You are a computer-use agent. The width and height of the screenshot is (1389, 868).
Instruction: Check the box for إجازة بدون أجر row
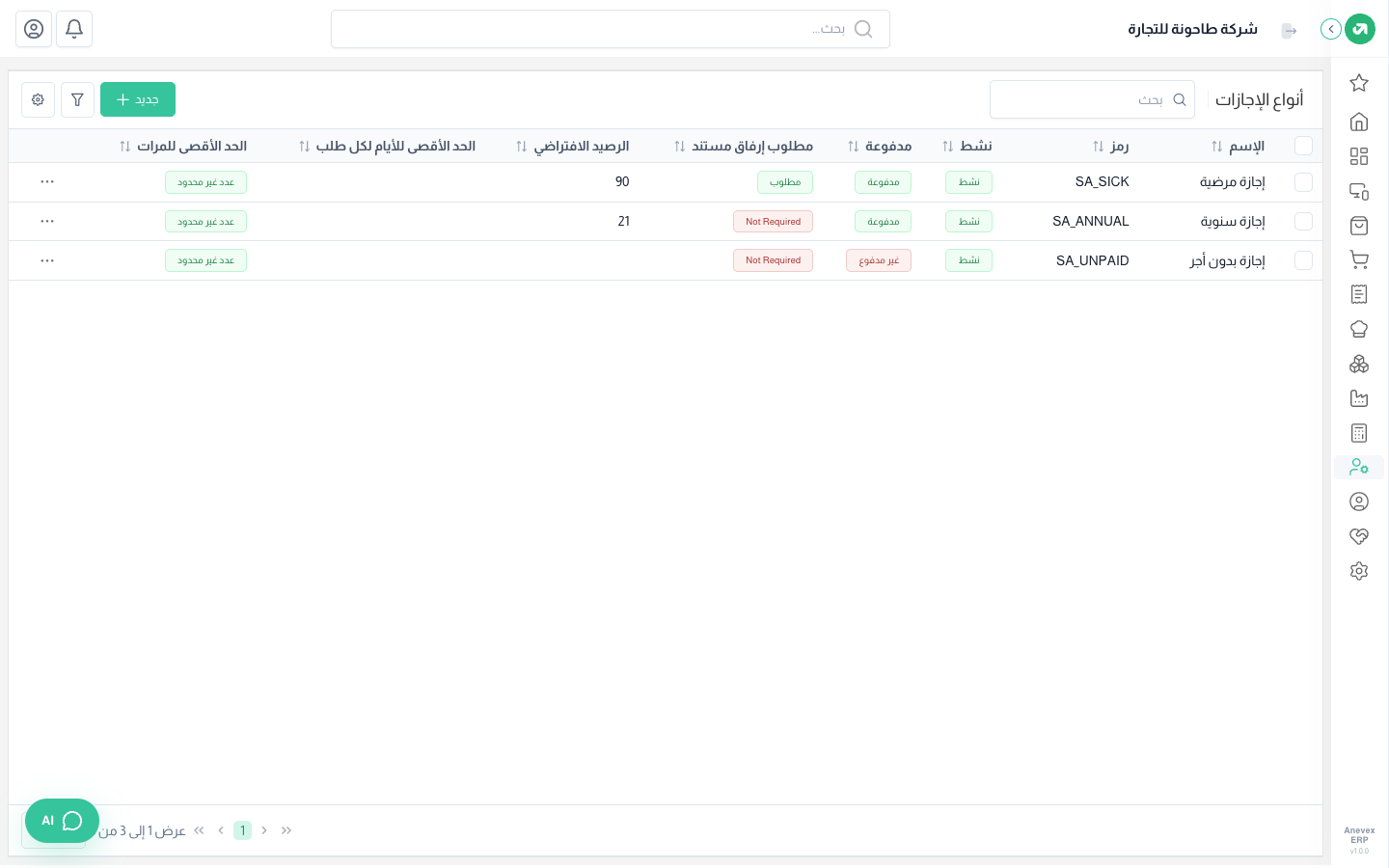click(1303, 260)
